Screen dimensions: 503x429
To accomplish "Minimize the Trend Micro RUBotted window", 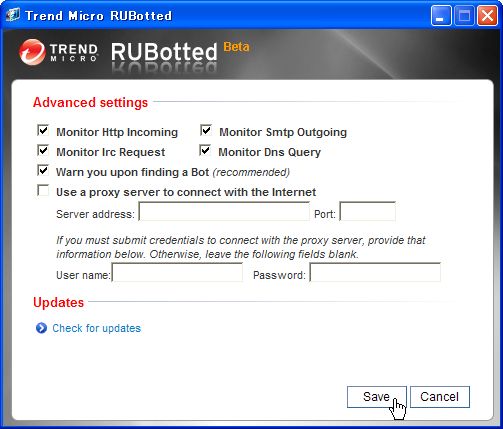I will [x=441, y=15].
